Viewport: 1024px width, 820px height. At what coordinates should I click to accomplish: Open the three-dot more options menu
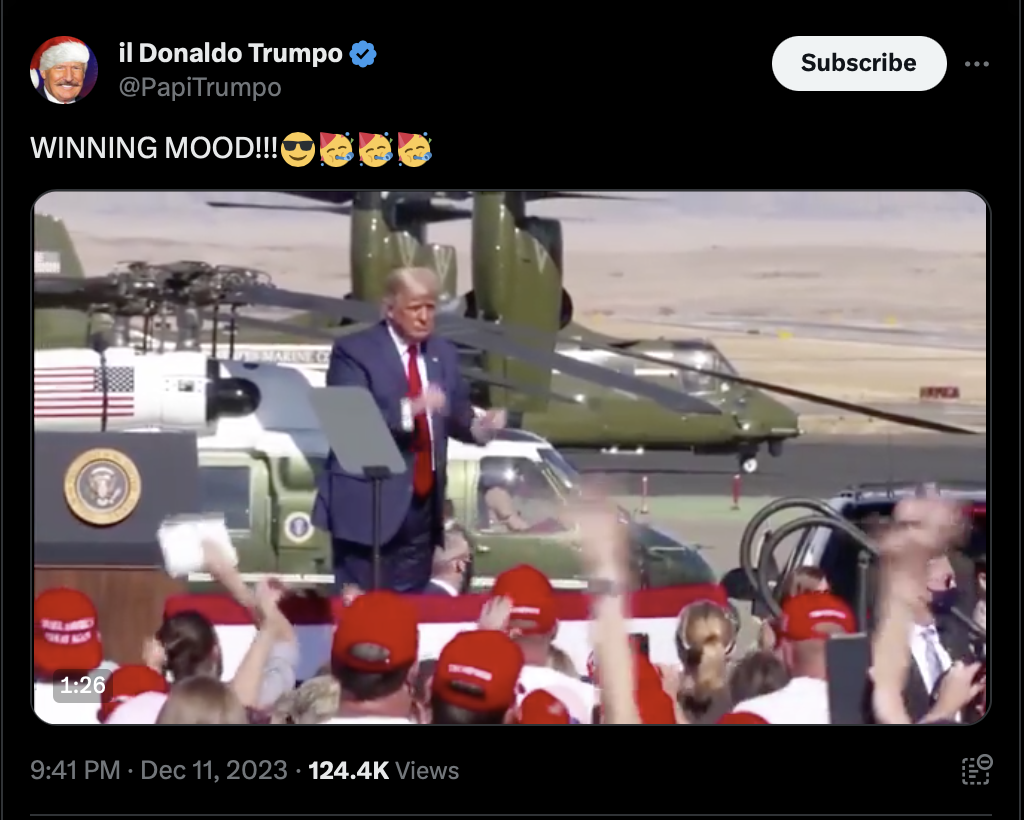pyautogui.click(x=976, y=64)
